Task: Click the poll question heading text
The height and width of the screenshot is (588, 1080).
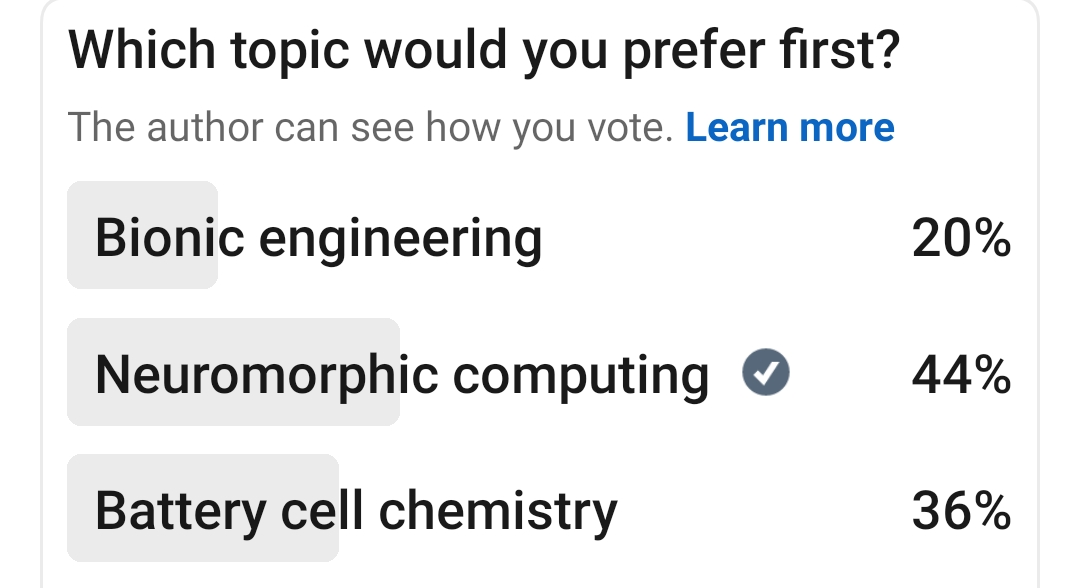Action: 484,51
